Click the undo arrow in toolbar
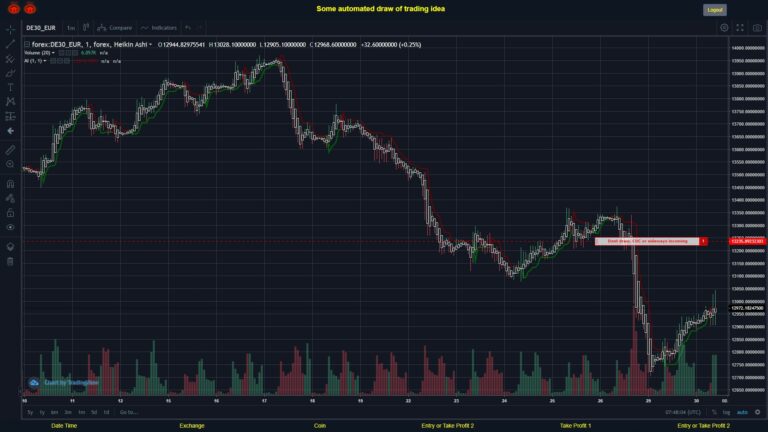The width and height of the screenshot is (768, 432). click(188, 28)
